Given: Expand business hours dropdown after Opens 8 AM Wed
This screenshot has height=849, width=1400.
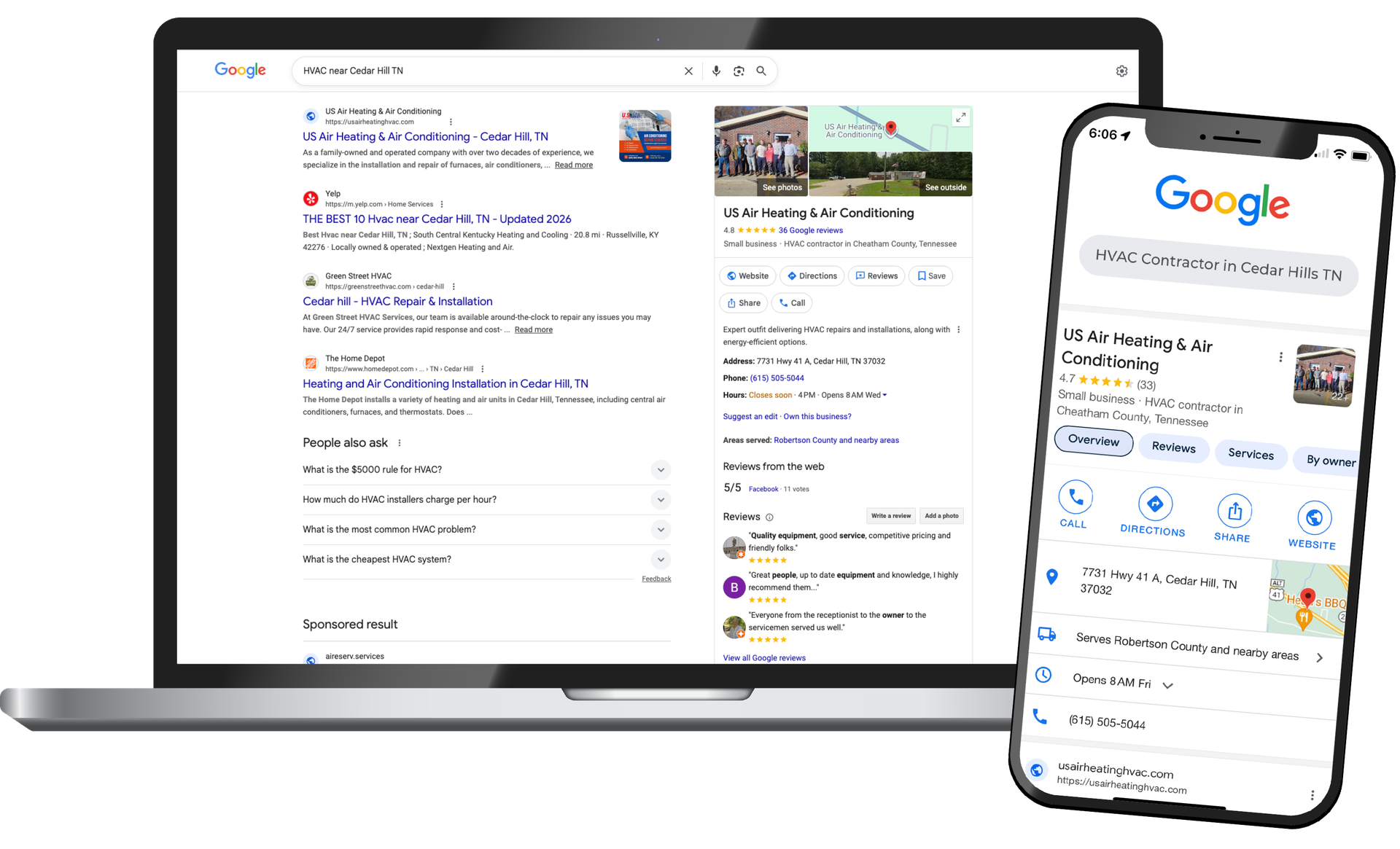Looking at the screenshot, I should tap(884, 395).
